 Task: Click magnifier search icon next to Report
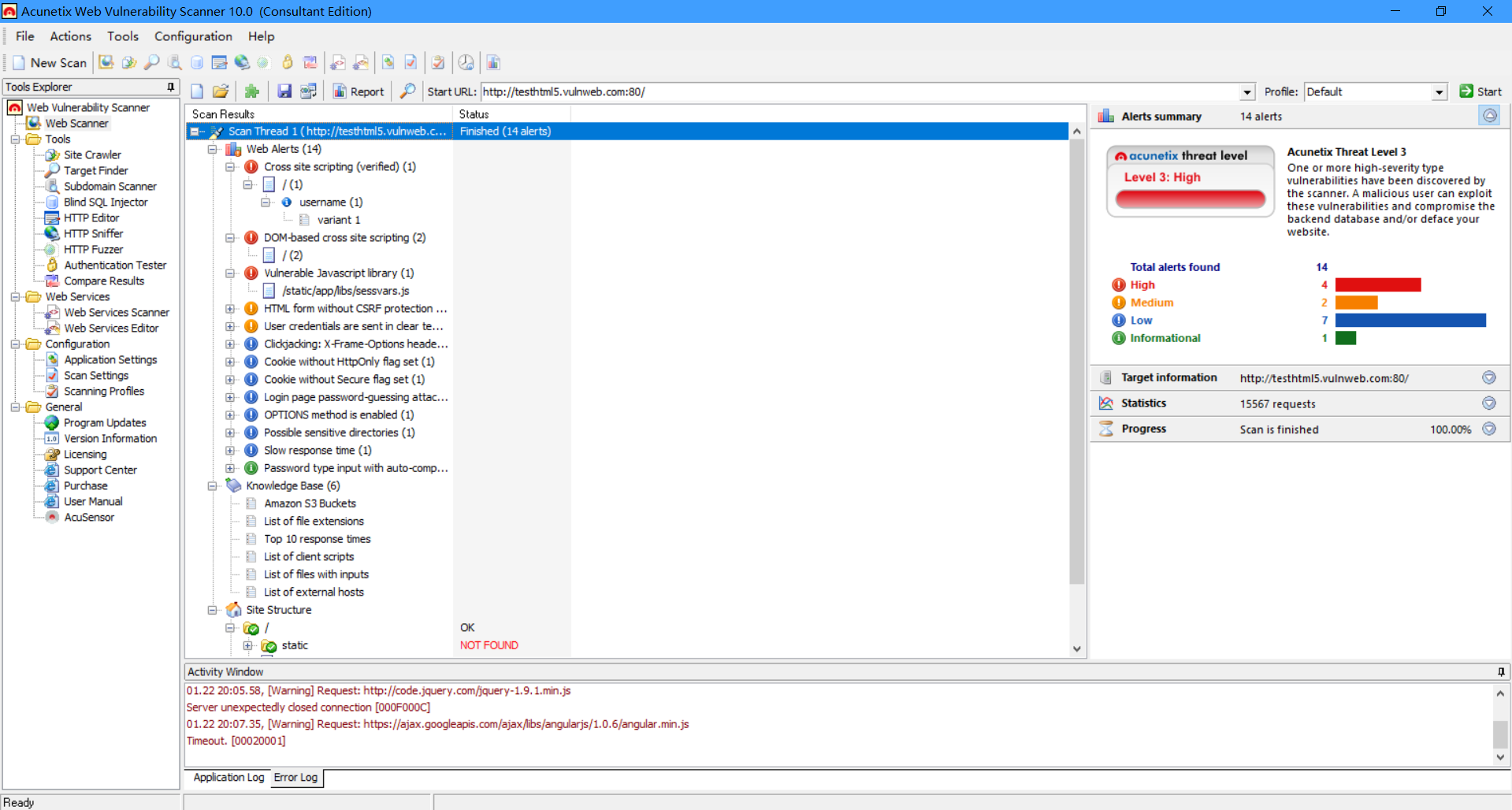407,92
